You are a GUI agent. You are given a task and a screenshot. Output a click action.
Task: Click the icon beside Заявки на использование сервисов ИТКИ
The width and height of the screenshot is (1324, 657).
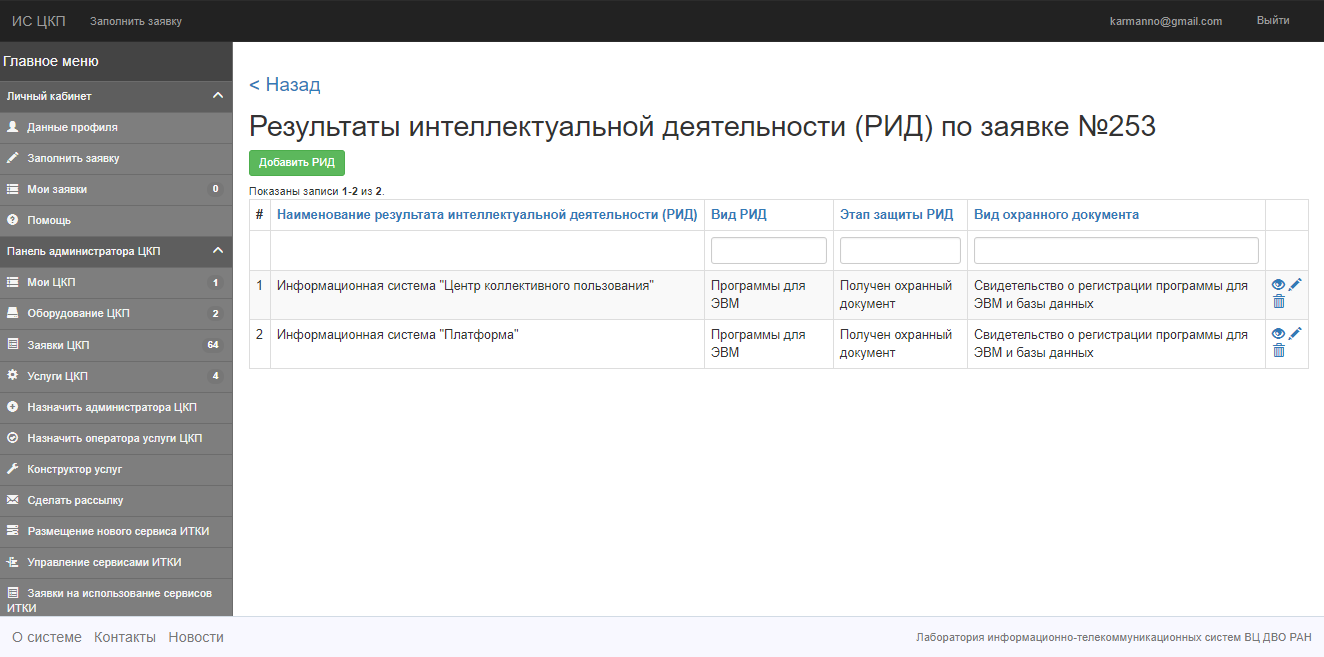[x=13, y=593]
